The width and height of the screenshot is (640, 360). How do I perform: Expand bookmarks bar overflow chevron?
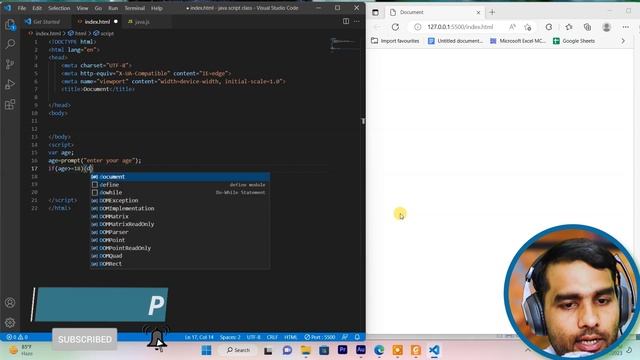click(x=623, y=41)
